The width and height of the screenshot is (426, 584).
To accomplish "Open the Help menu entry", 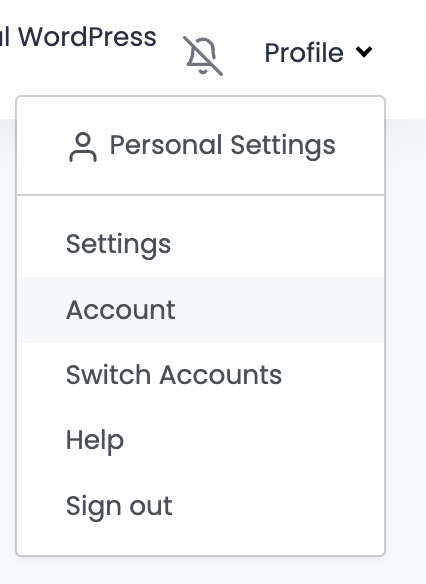I will (x=201, y=440).
